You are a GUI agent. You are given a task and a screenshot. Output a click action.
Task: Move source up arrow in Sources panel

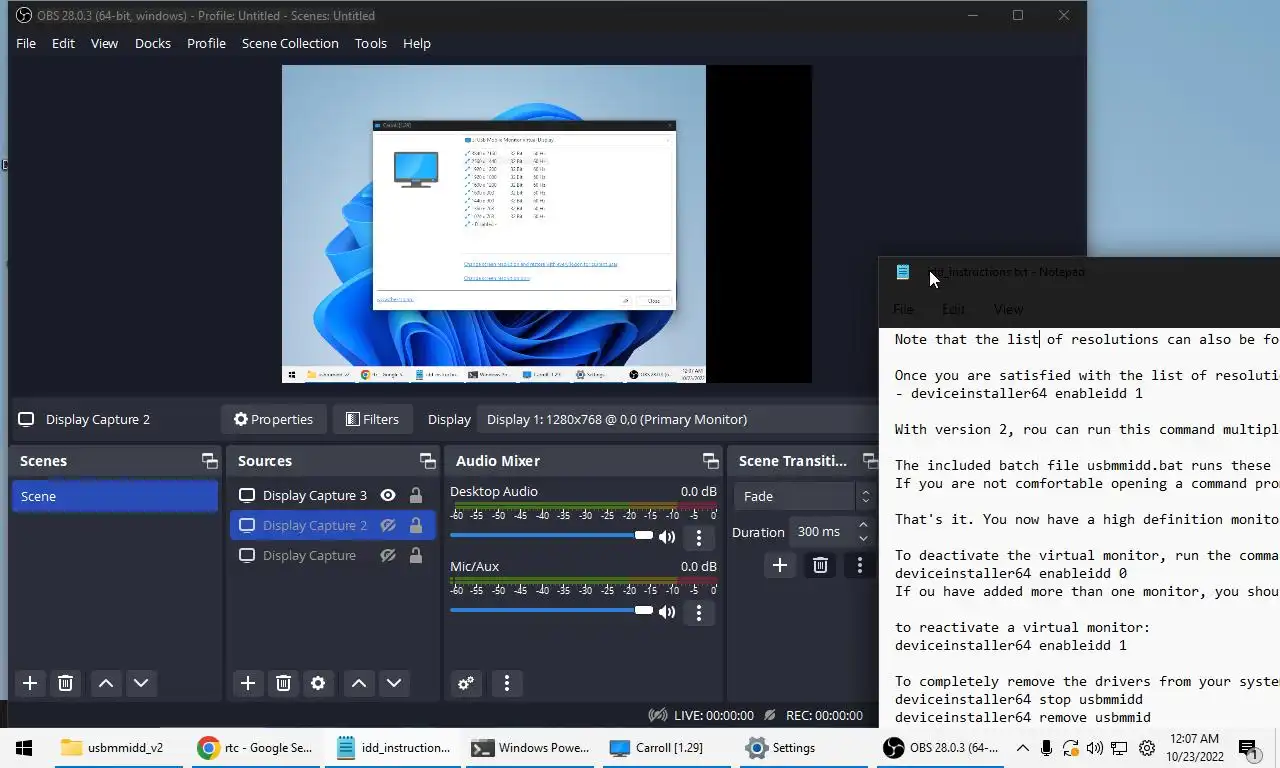pyautogui.click(x=359, y=683)
